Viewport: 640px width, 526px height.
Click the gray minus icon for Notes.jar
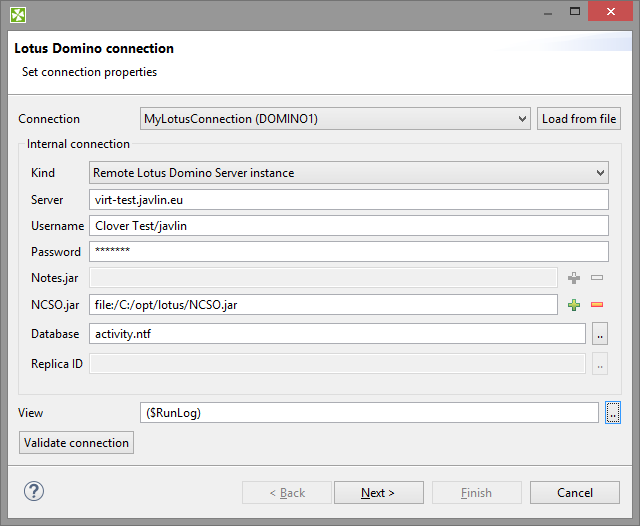point(597,277)
